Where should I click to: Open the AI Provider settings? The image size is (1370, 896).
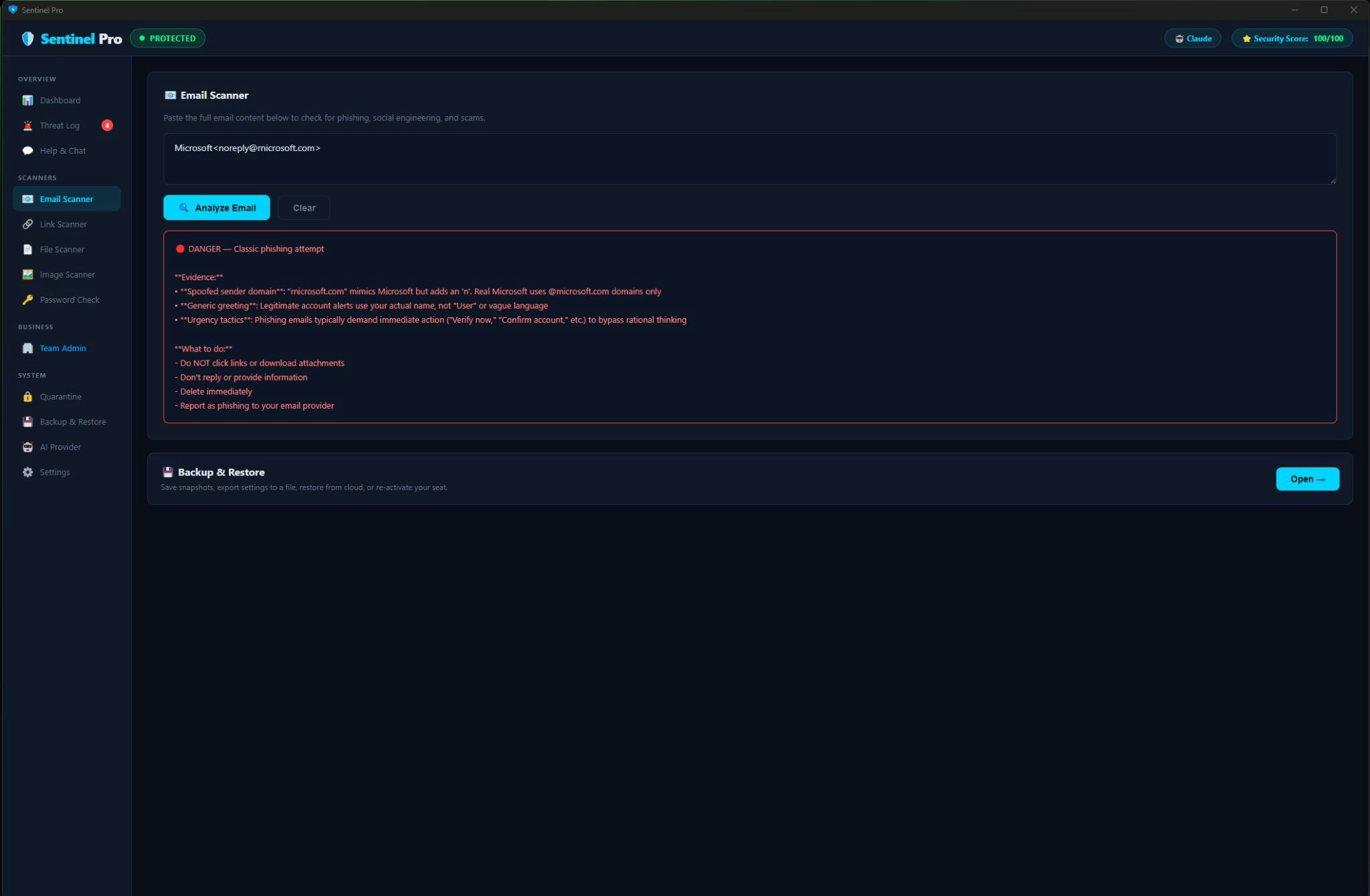(60, 447)
